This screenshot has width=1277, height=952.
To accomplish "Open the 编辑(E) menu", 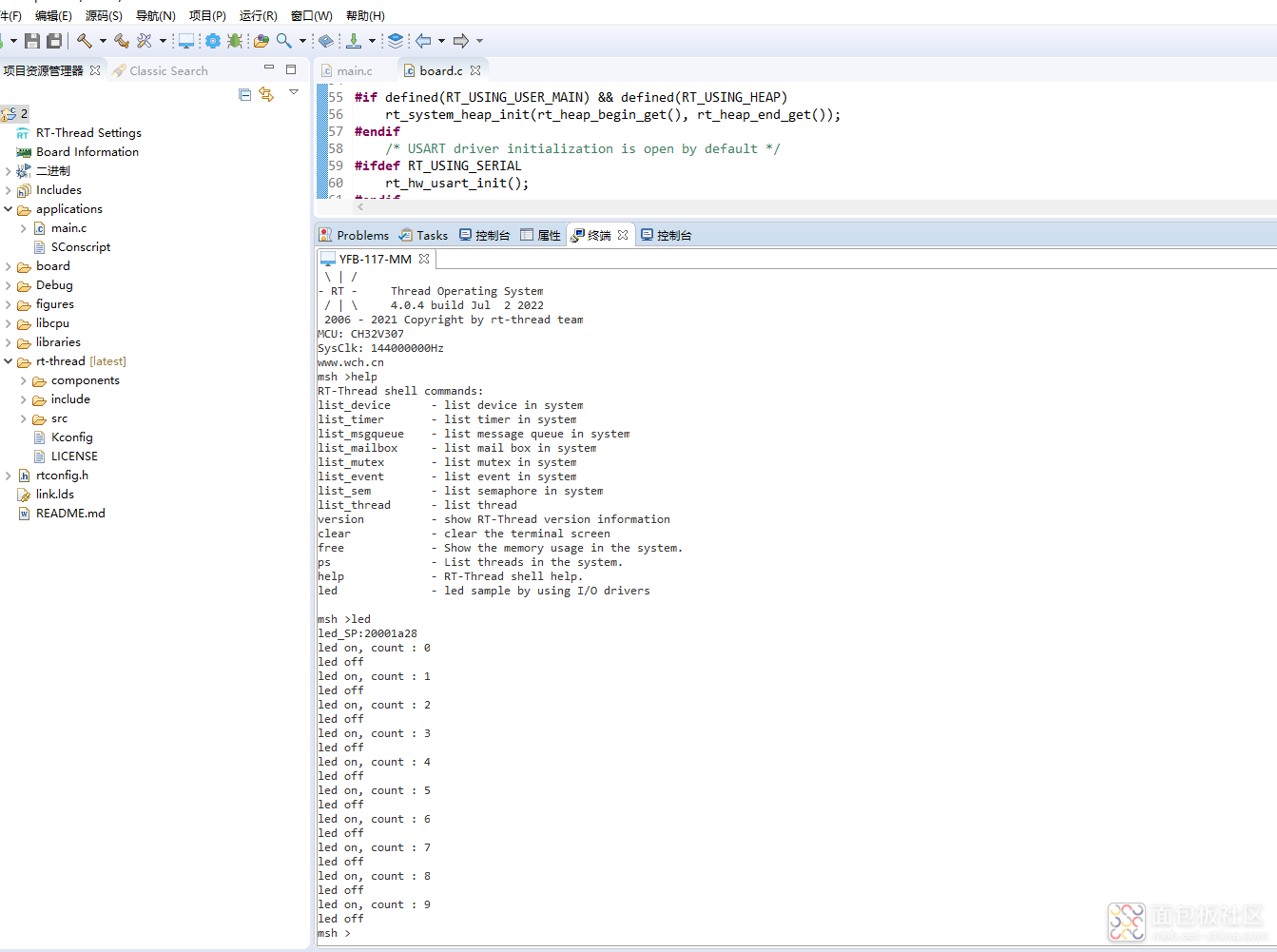I will click(x=53, y=15).
